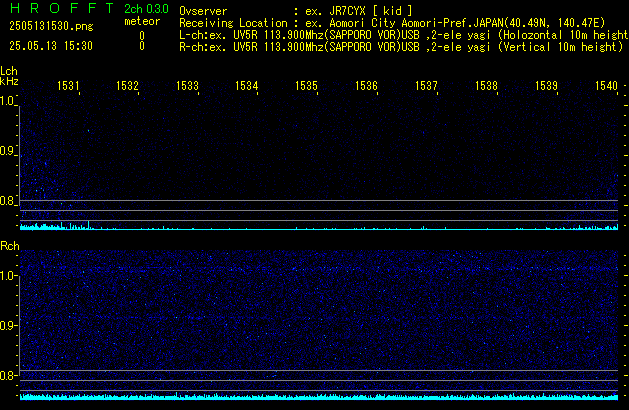Click the 1532 time marker
Image resolution: width=629 pixels, height=410 pixels.
click(x=127, y=86)
